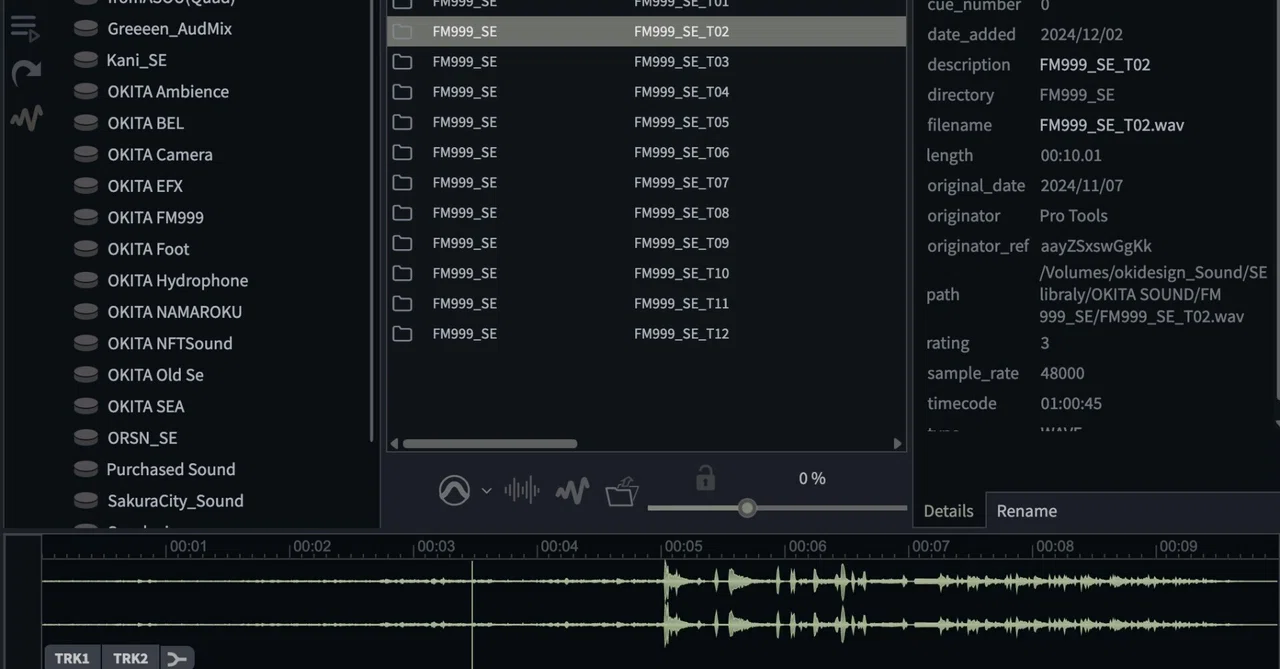Screen dimensions: 1280x669
Task: Toggle the TRK2 channel button
Action: coord(130,658)
